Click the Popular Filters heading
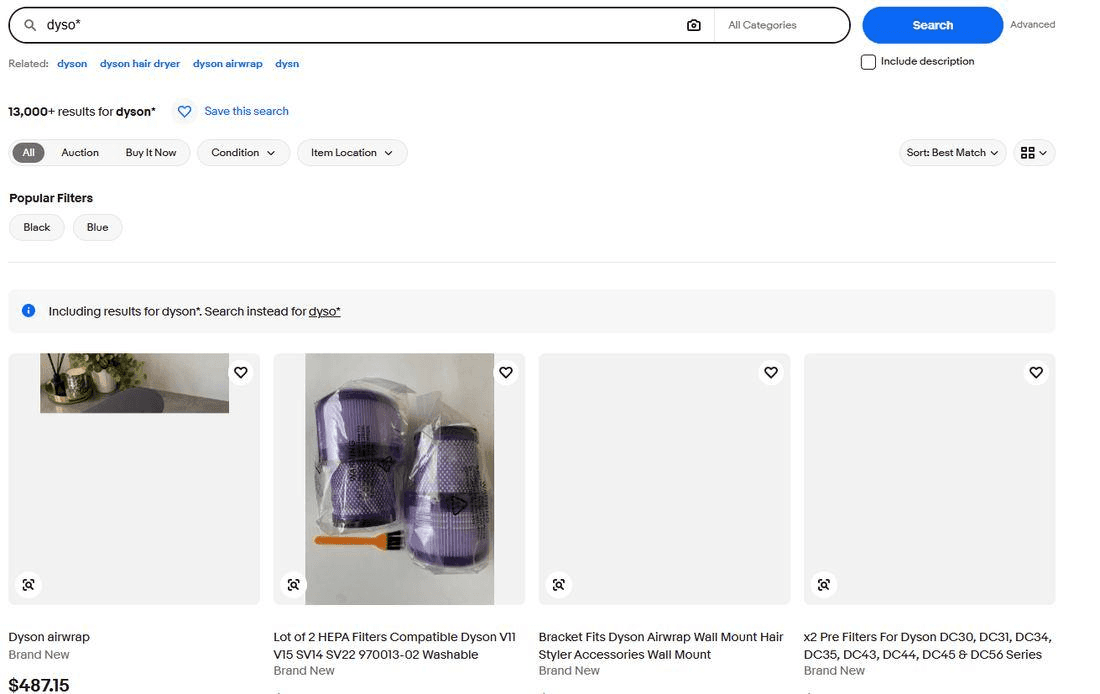The width and height of the screenshot is (1100, 694). point(51,199)
